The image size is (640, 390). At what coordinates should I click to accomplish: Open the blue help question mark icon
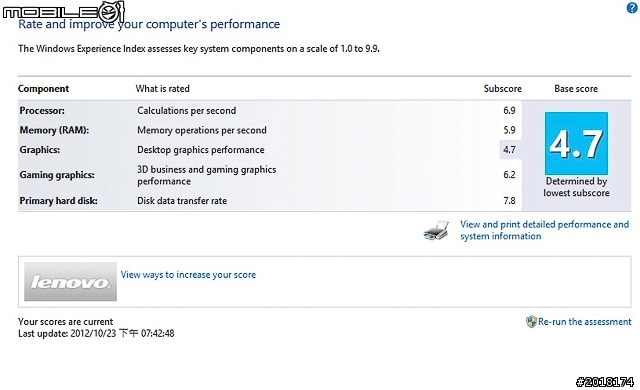[632, 8]
